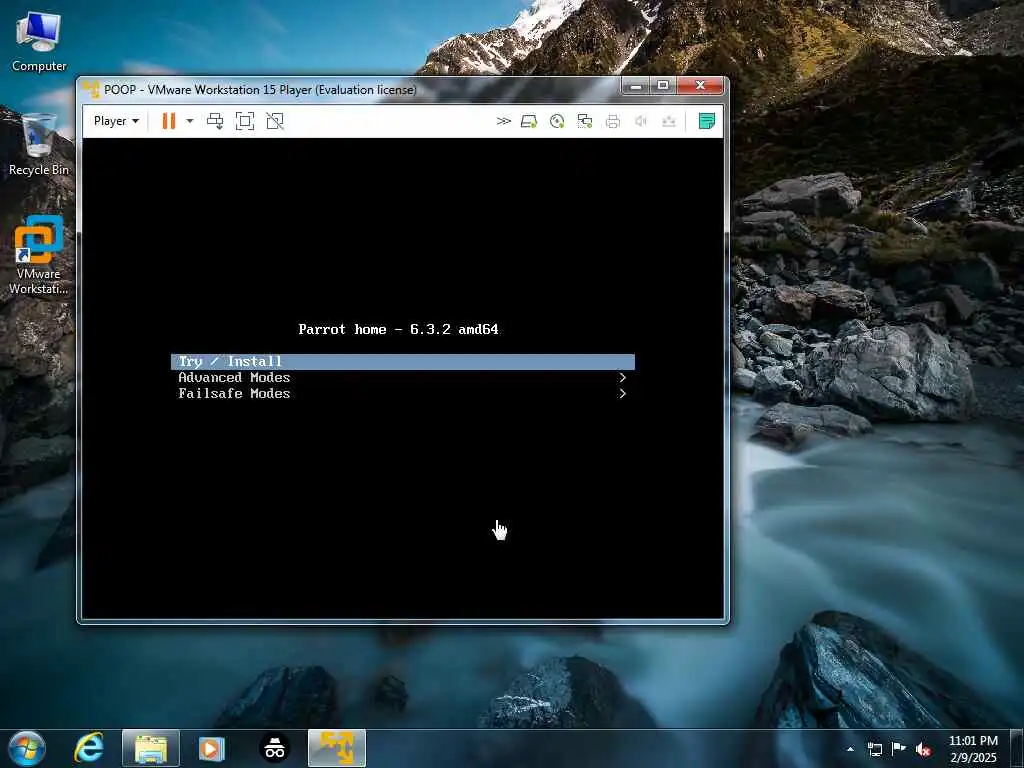Select the Try / Install boot entry

(403, 361)
